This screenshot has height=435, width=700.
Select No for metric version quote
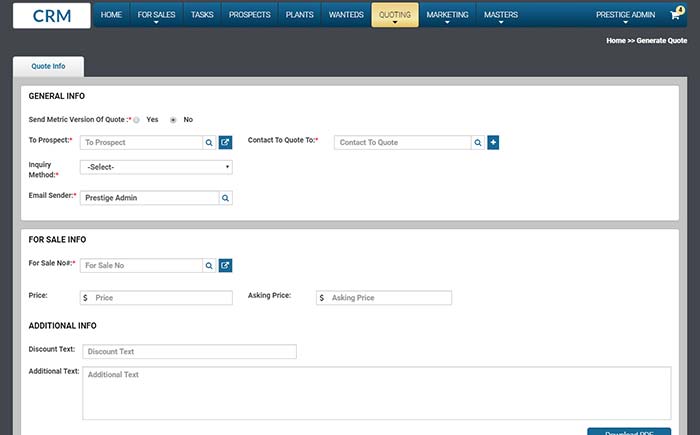(x=173, y=120)
